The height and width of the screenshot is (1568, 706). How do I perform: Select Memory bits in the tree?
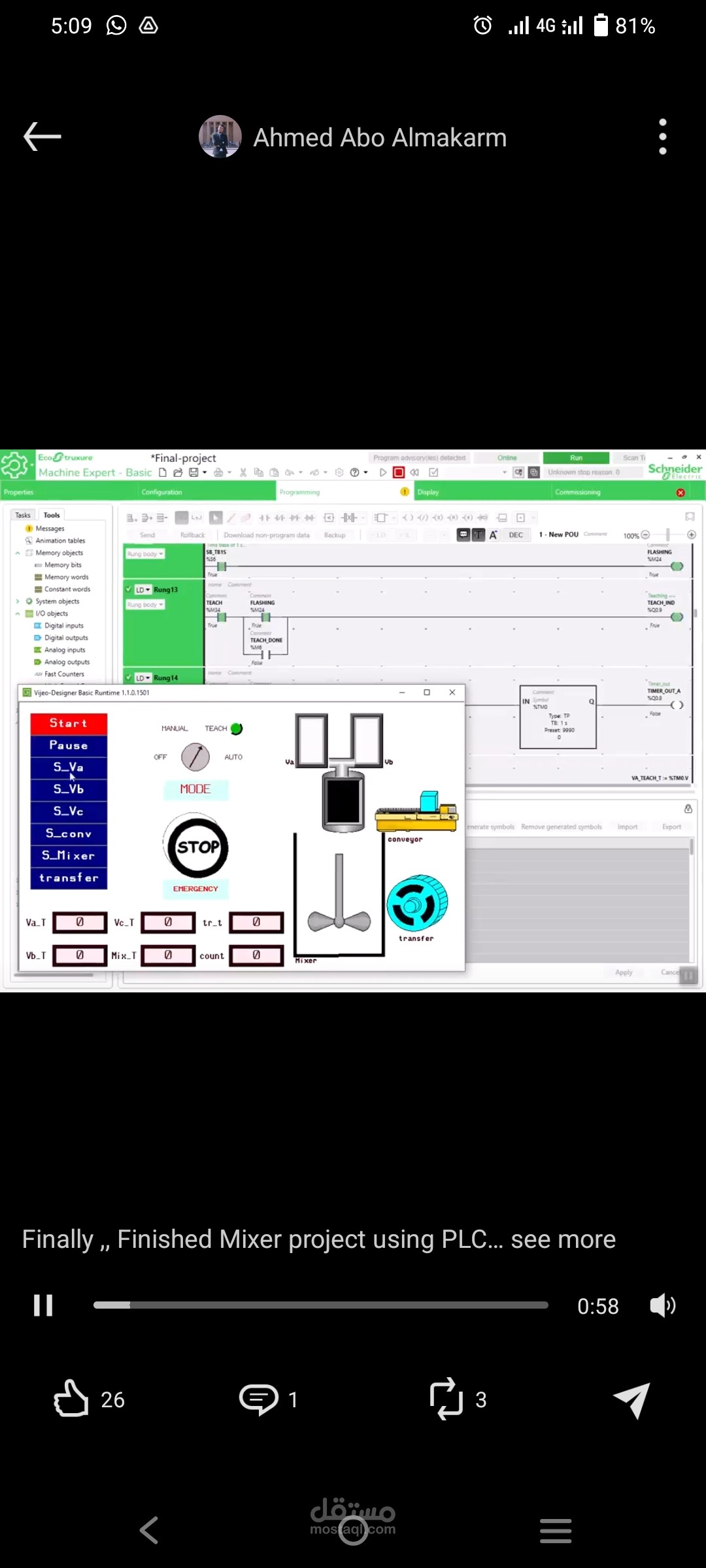tap(63, 564)
